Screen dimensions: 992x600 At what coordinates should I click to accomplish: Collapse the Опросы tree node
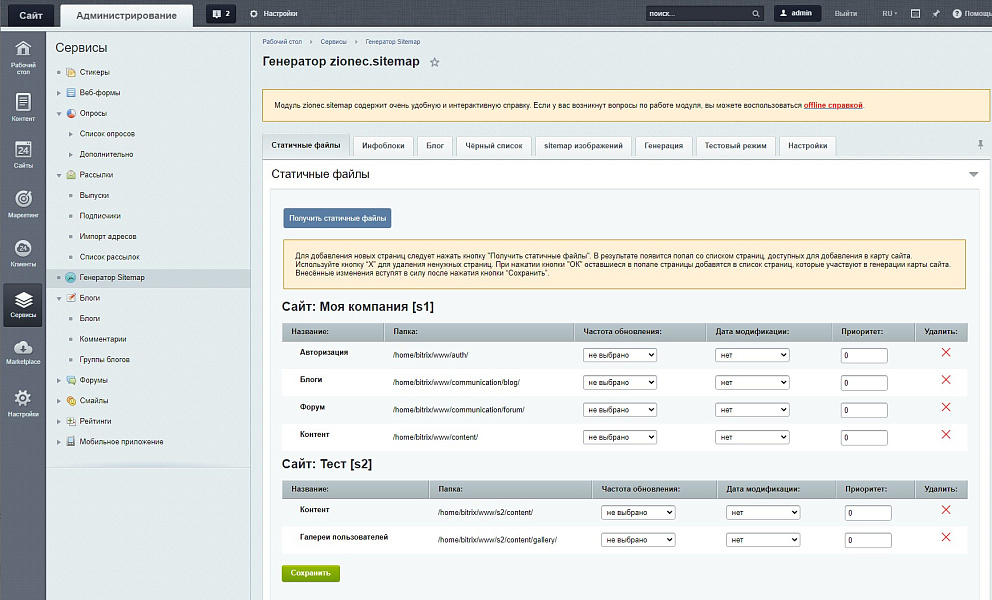point(59,113)
